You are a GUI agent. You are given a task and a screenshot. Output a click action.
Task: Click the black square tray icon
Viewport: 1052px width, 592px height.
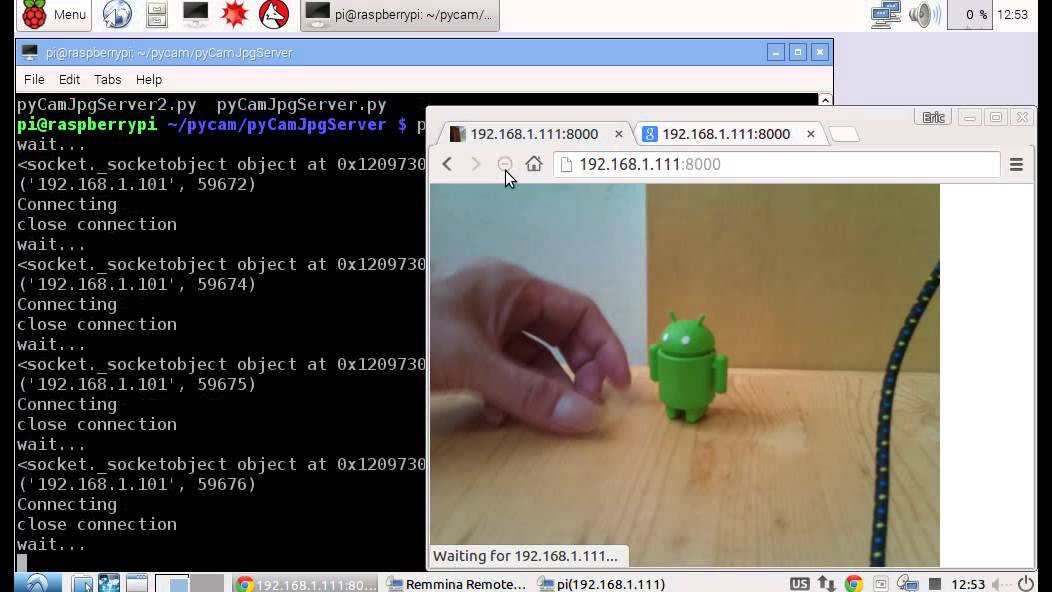tap(935, 584)
